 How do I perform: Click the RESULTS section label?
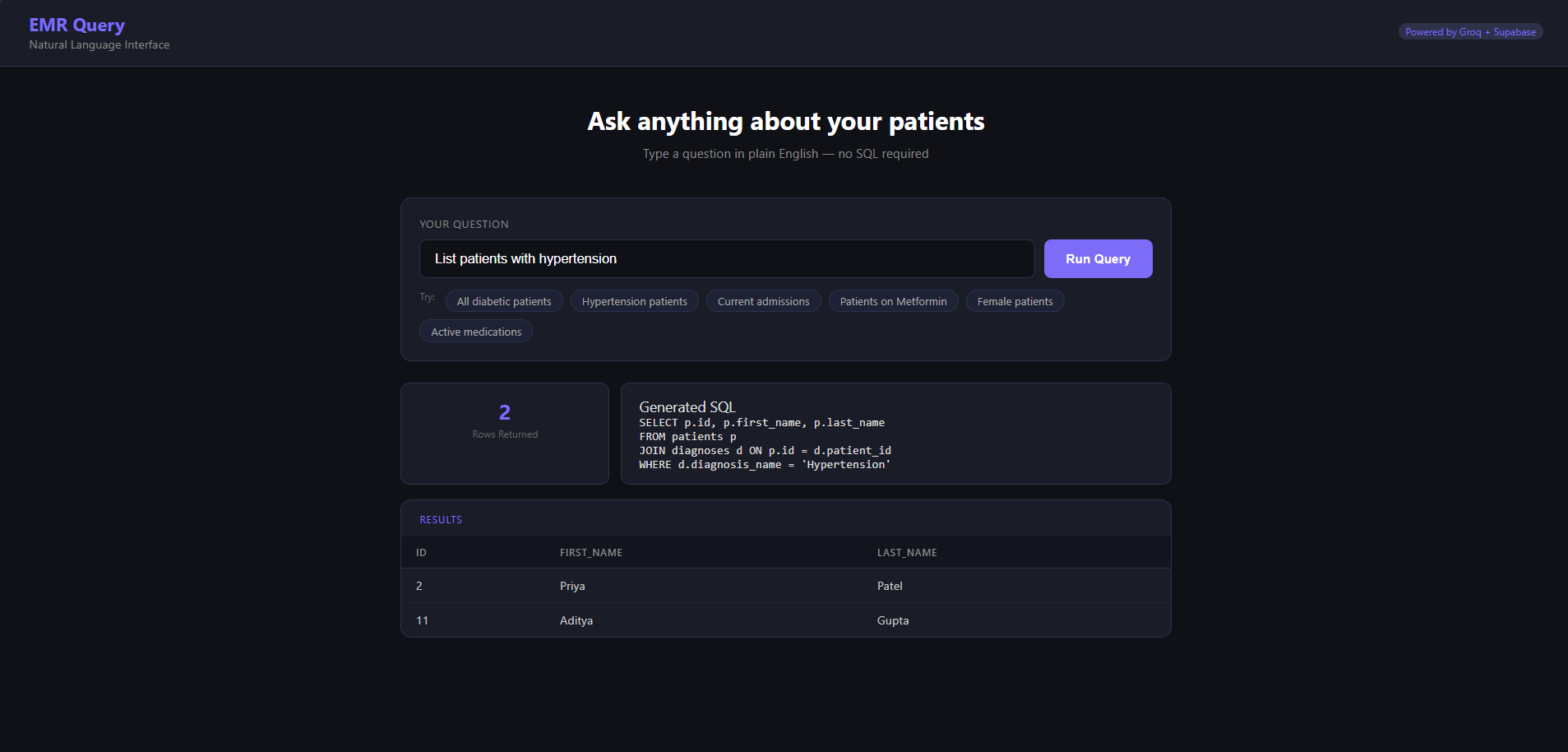(441, 520)
